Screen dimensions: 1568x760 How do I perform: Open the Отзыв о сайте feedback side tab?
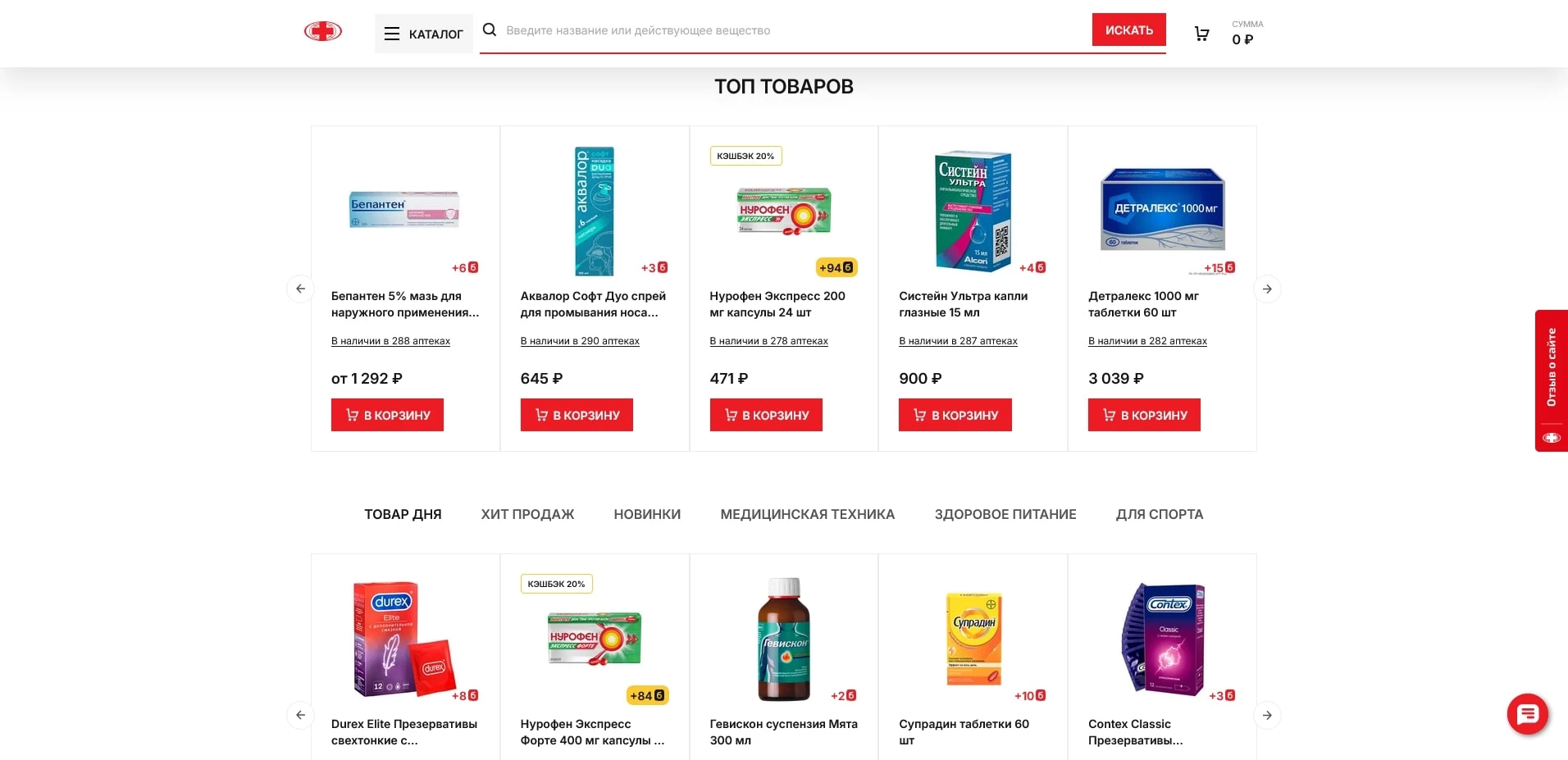pos(1551,380)
